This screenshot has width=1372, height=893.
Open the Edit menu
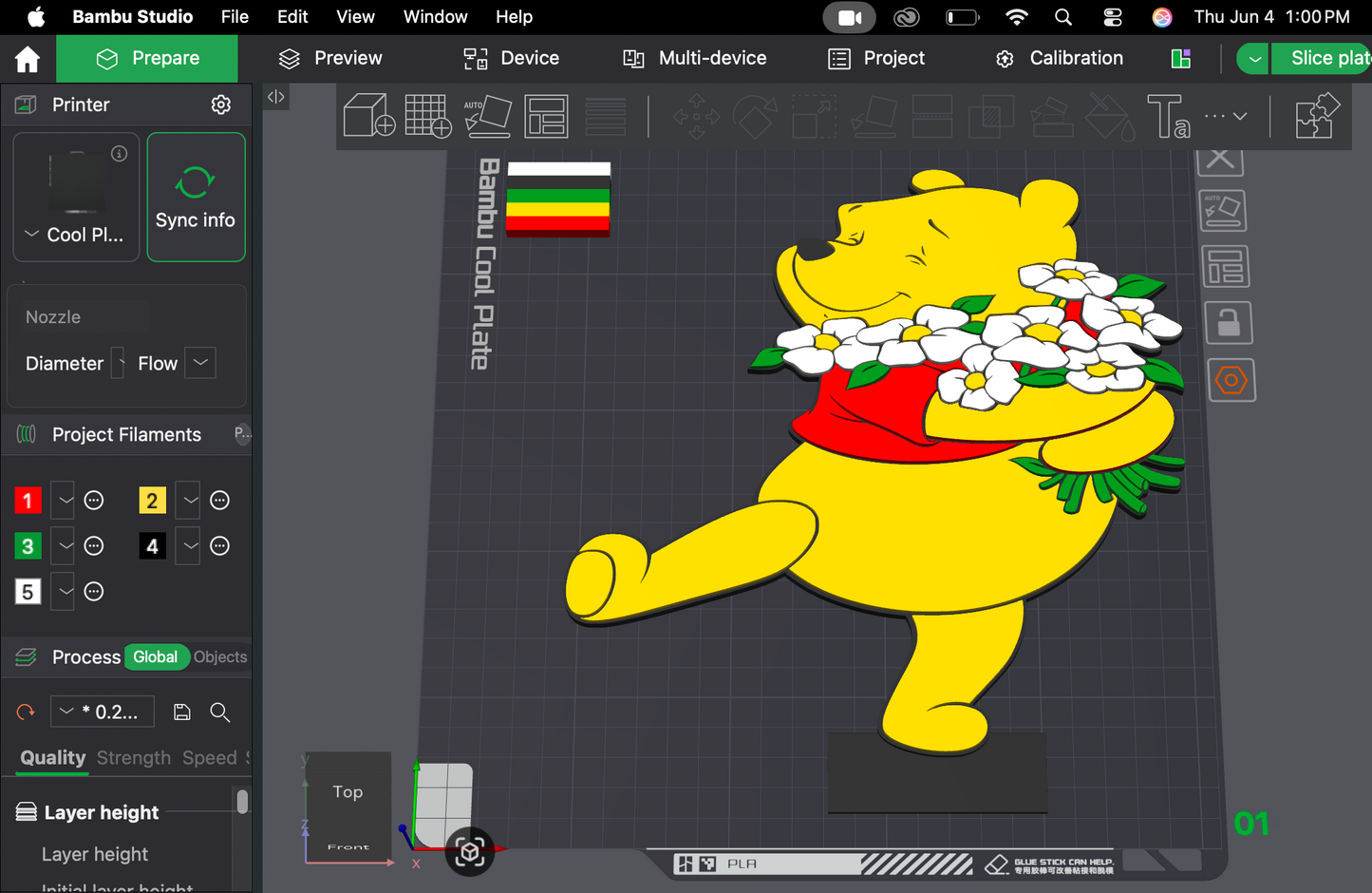292,17
